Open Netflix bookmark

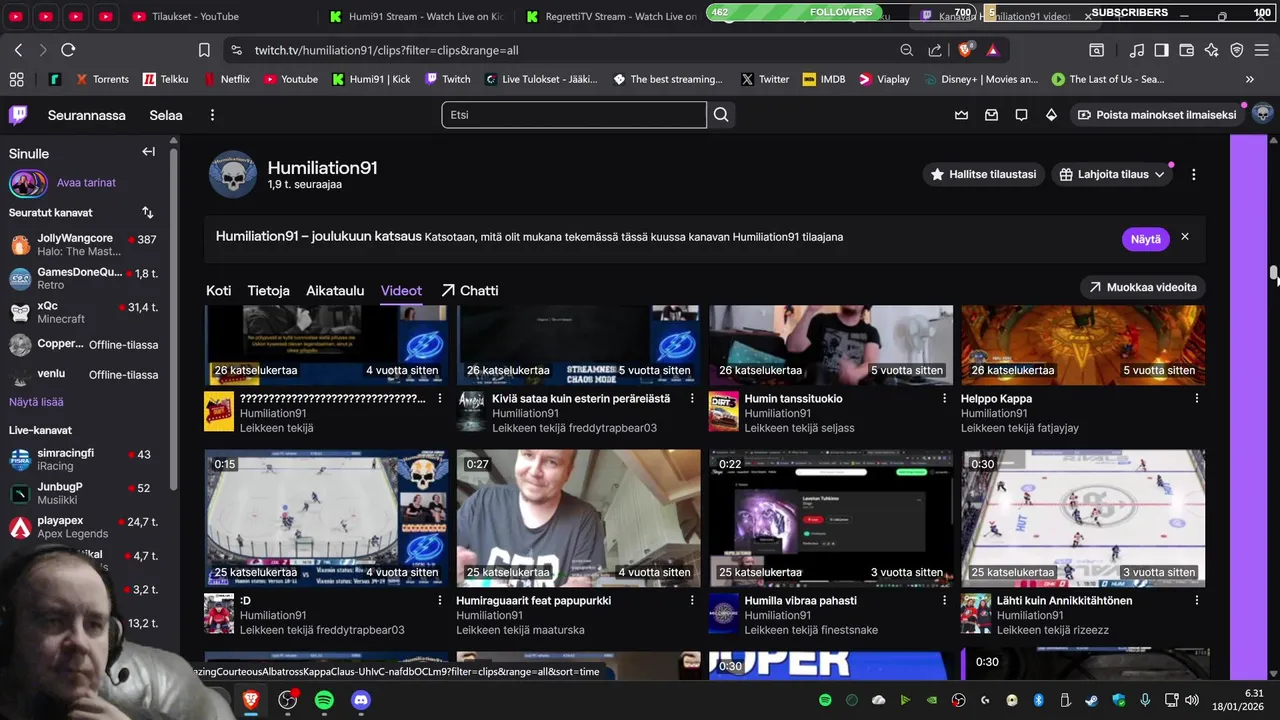point(227,79)
